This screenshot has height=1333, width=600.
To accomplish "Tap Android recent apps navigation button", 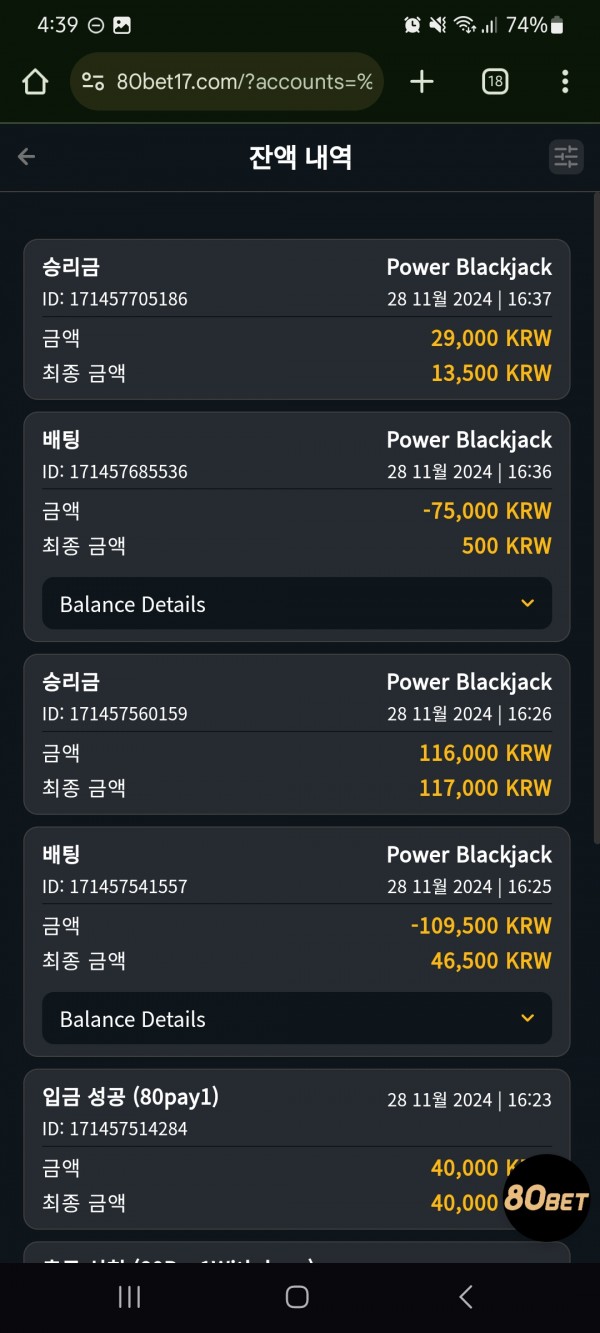I will click(x=129, y=1297).
